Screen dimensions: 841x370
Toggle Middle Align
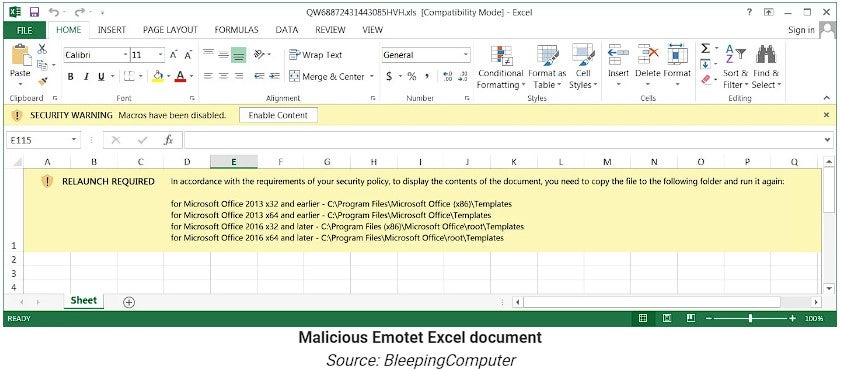tap(224, 55)
